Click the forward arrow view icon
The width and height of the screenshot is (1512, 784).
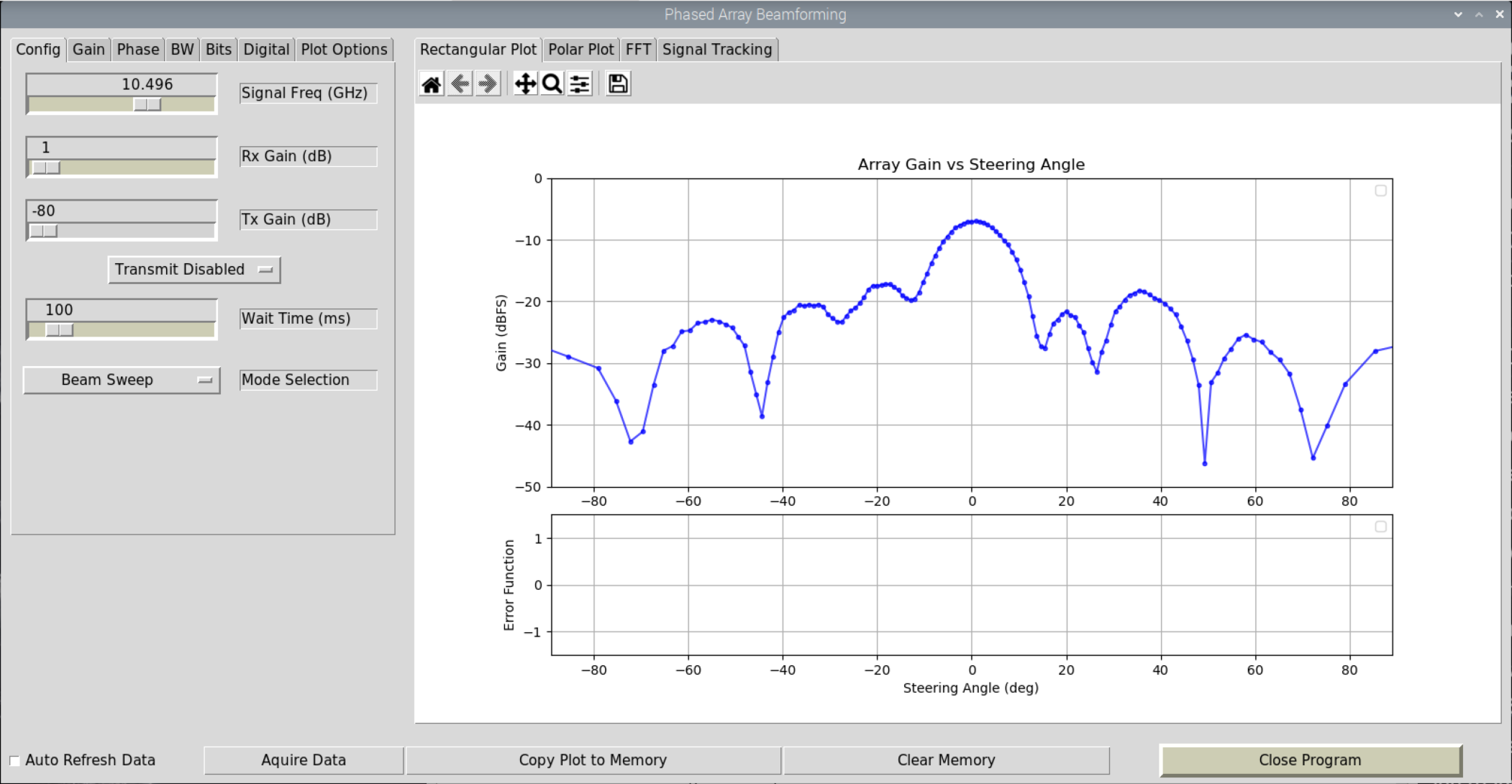(x=488, y=85)
